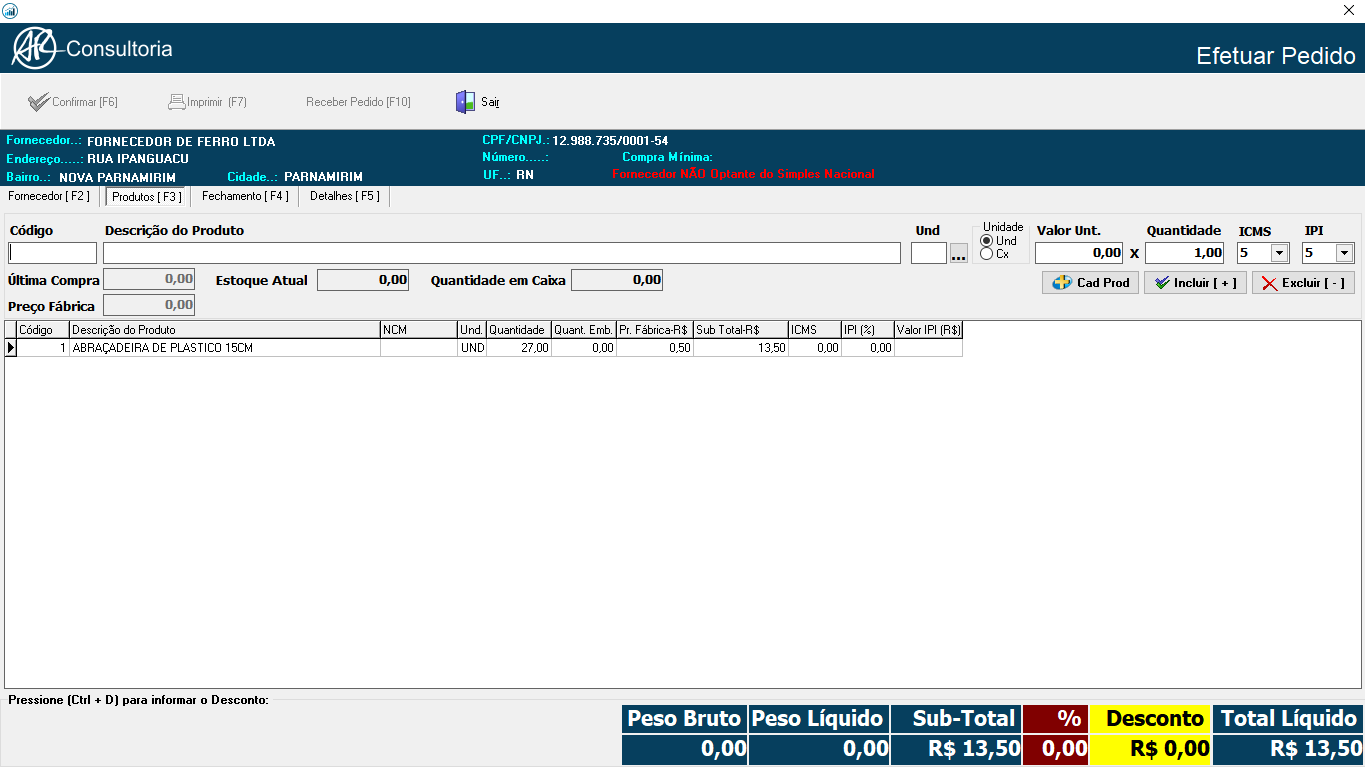Click the Quantidade input field
Image resolution: width=1365 pixels, height=767 pixels.
point(1185,253)
